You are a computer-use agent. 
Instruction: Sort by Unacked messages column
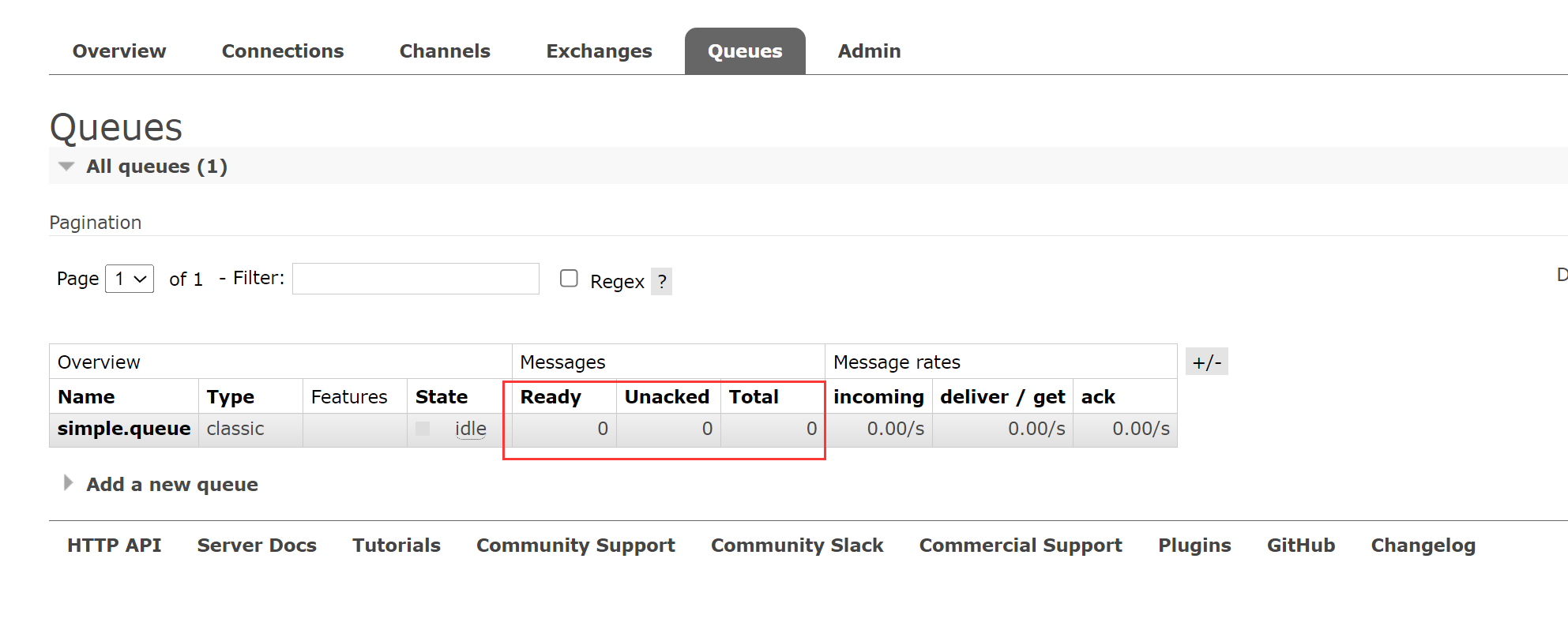pyautogui.click(x=667, y=397)
